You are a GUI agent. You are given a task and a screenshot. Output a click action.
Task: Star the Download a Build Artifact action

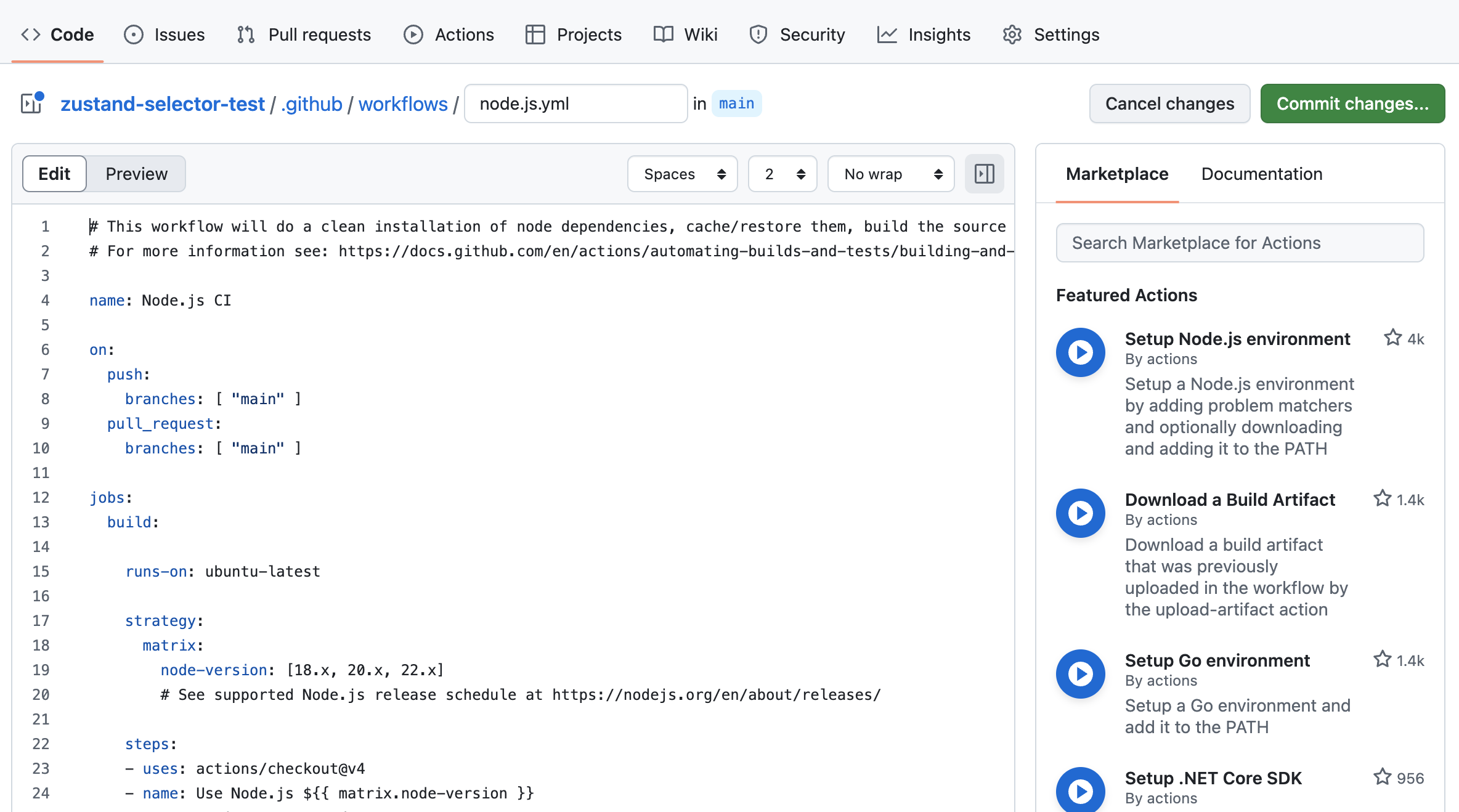[x=1382, y=498]
